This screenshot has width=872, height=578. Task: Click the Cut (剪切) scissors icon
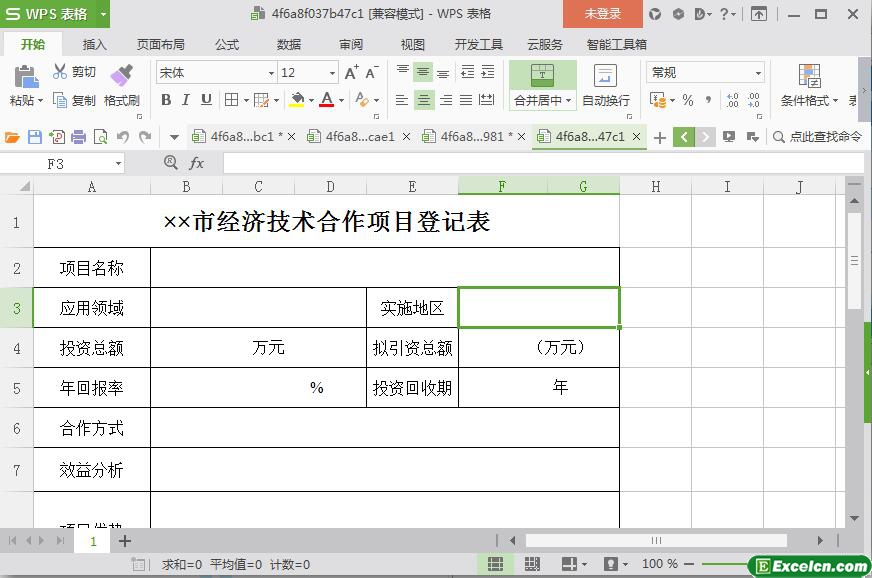(x=60, y=71)
